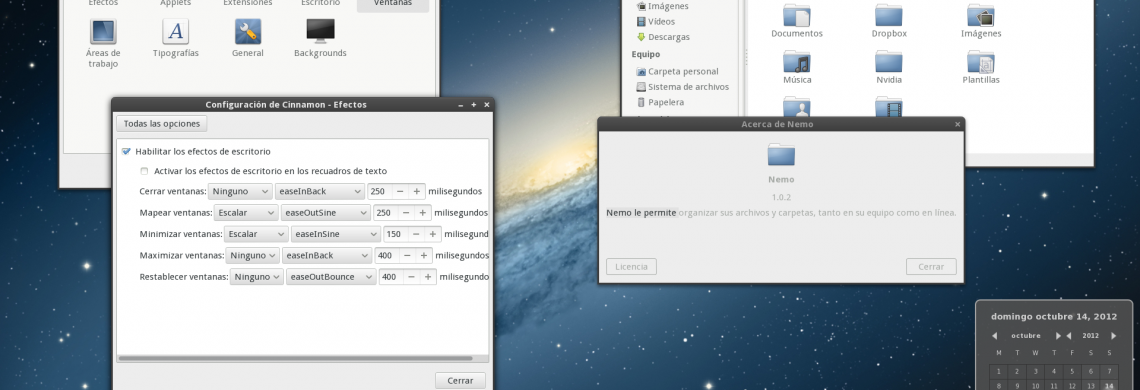The image size is (1140, 390).
Task: Open Restablecer ventanas easeOutBounce dropdown
Action: pyautogui.click(x=331, y=277)
